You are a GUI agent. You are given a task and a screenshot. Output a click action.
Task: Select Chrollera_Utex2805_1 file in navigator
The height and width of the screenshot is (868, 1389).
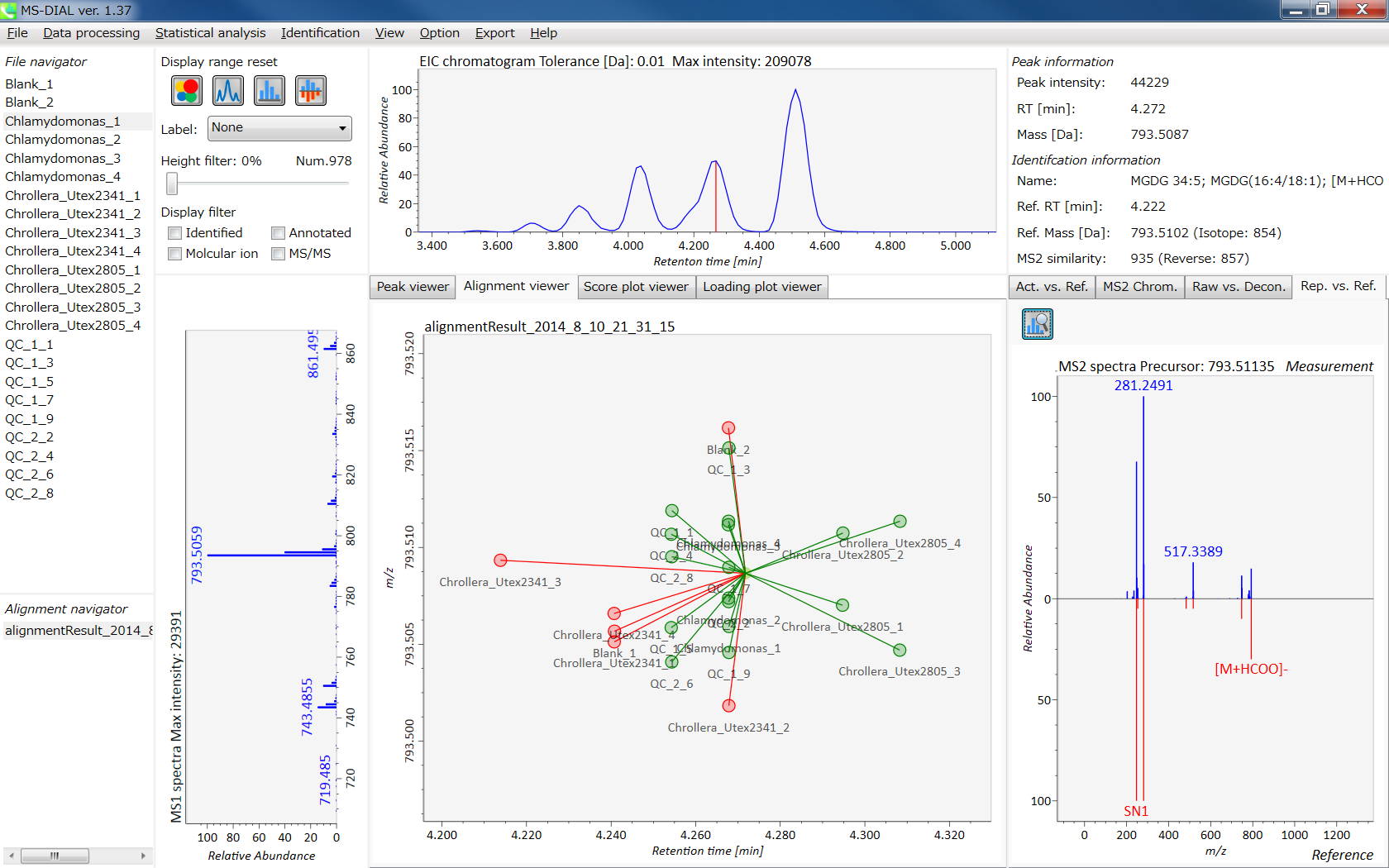point(73,270)
